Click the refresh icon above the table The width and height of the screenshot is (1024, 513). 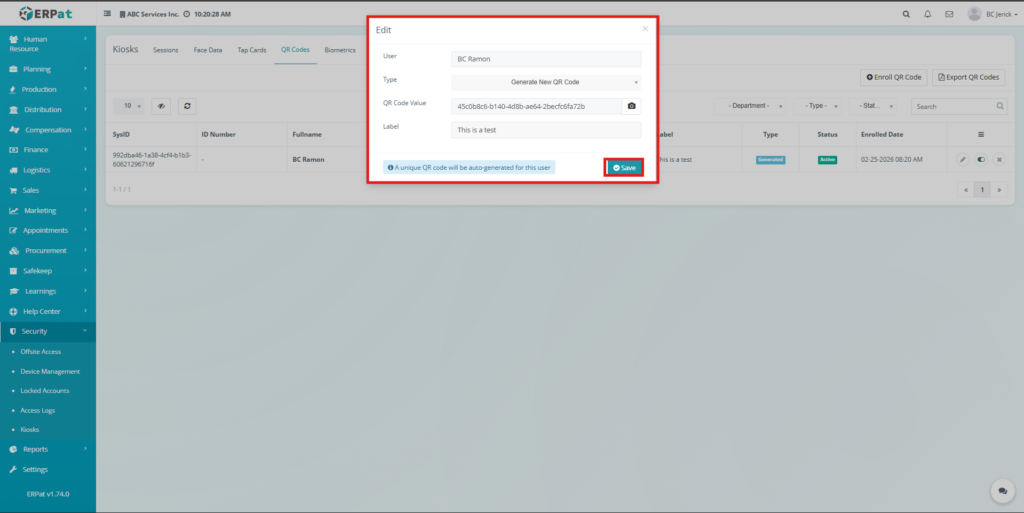[x=186, y=106]
